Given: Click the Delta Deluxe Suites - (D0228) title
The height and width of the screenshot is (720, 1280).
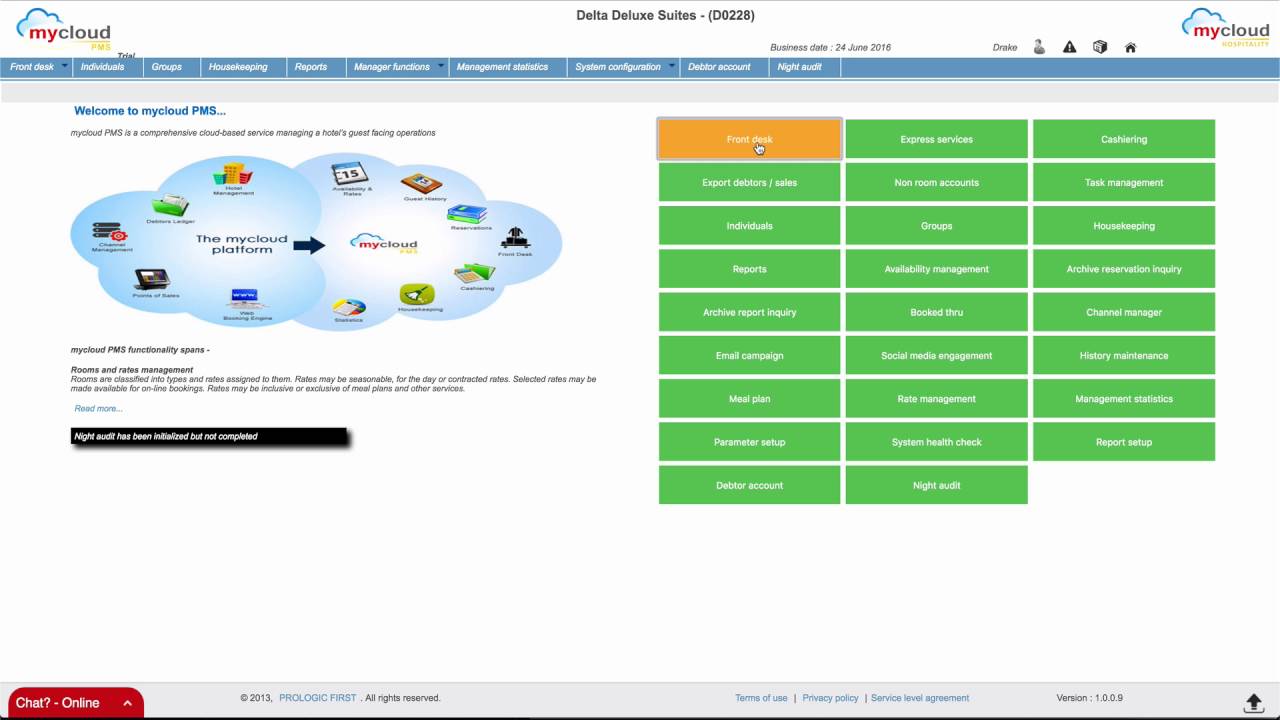Looking at the screenshot, I should pyautogui.click(x=665, y=15).
